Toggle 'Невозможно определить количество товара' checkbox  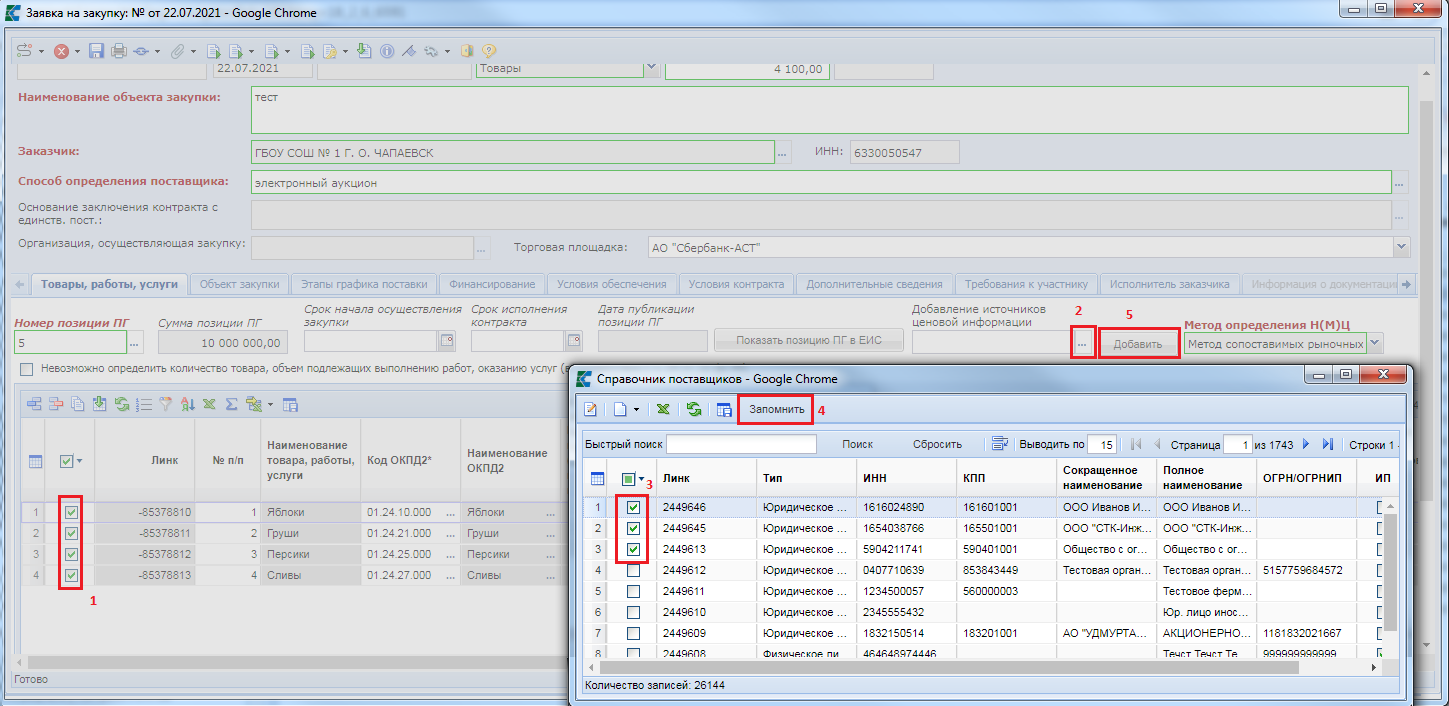(26, 370)
